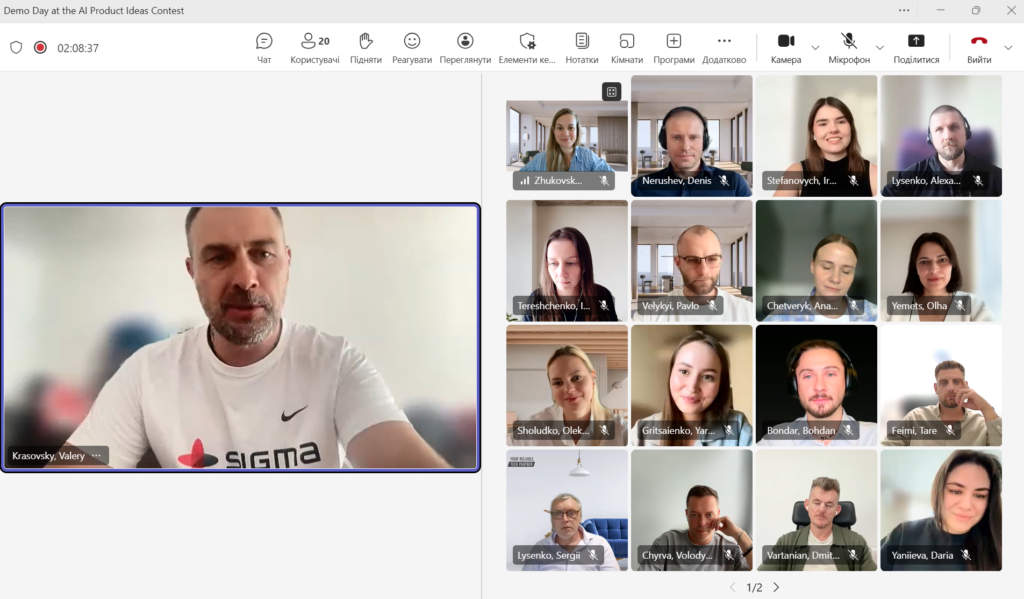Click muted mic icon on Yemets, Olha
The width and height of the screenshot is (1024, 599).
point(960,305)
